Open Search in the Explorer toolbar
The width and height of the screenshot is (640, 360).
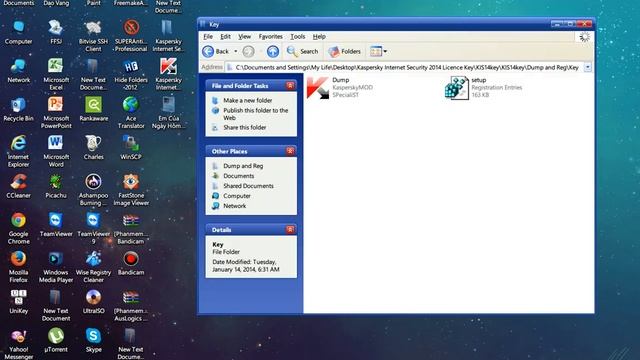coord(302,51)
